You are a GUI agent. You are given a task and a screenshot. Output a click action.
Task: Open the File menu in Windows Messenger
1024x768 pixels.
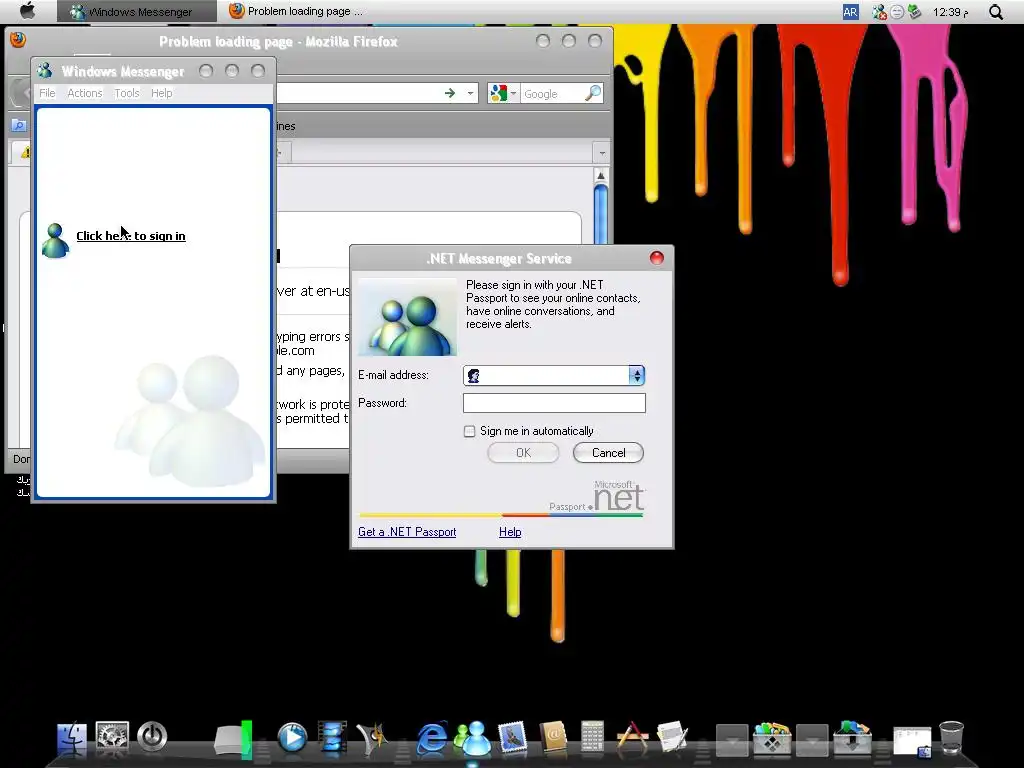coord(47,93)
